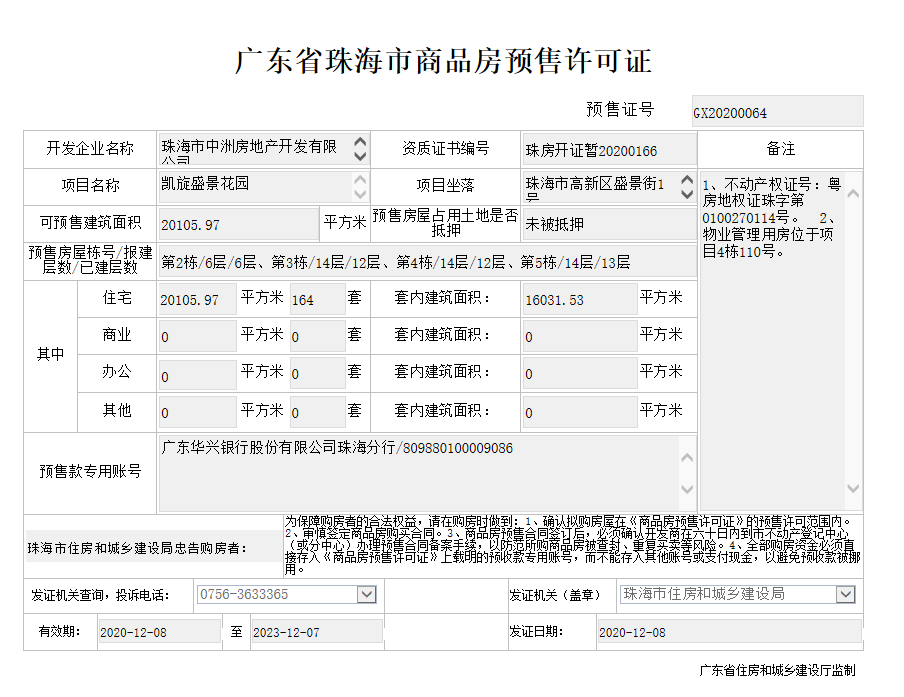The image size is (904, 697).
Task: Open the 投诉电话 0756-3633365 dropdown
Action: coord(367,595)
